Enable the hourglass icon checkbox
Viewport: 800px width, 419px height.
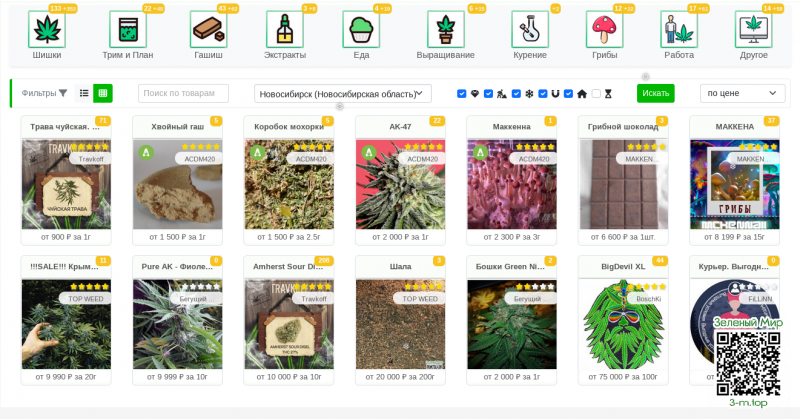tap(596, 94)
